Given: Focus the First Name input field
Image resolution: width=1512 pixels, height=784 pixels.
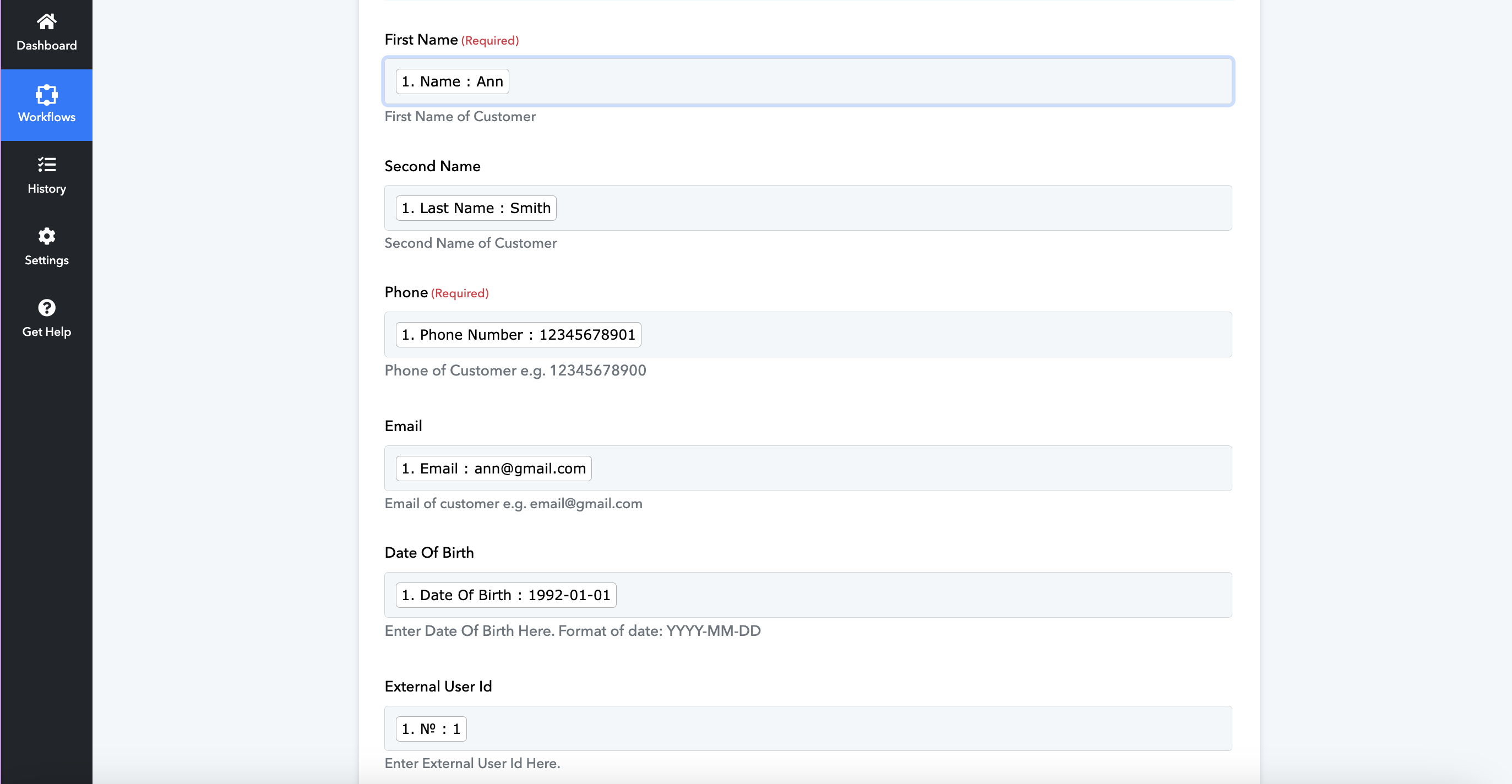Looking at the screenshot, I should [869, 81].
